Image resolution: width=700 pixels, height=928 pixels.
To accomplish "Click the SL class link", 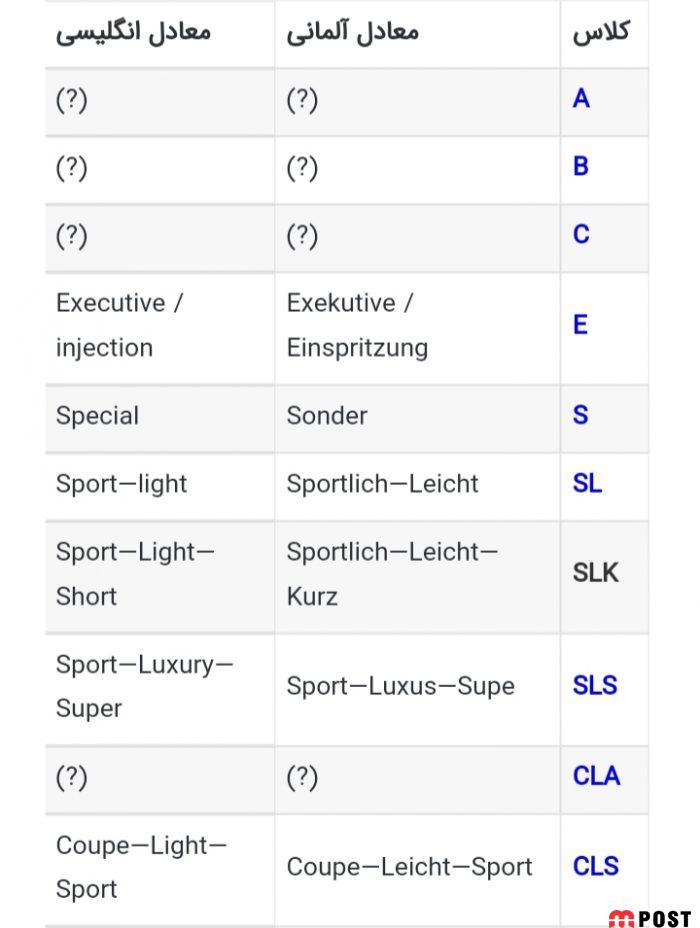I will pyautogui.click(x=587, y=483).
